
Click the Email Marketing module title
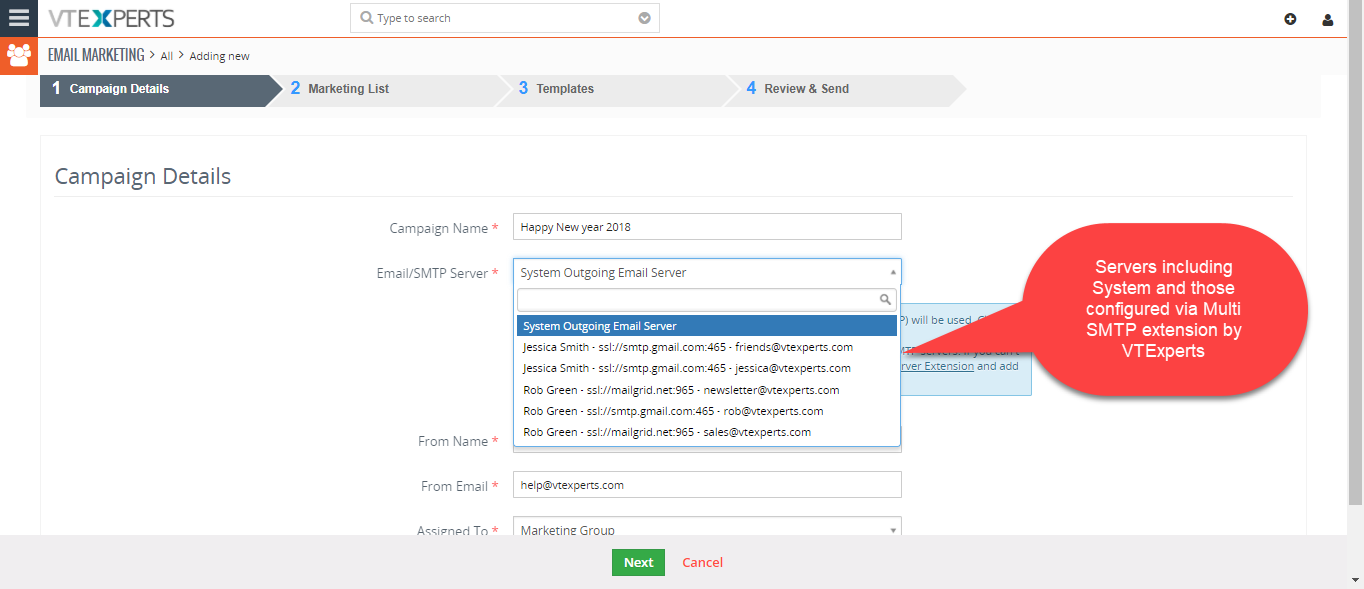point(96,55)
